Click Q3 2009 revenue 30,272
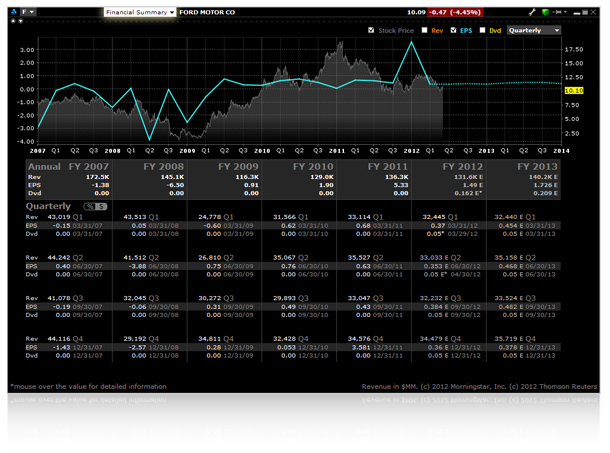610x453 pixels. [210, 298]
